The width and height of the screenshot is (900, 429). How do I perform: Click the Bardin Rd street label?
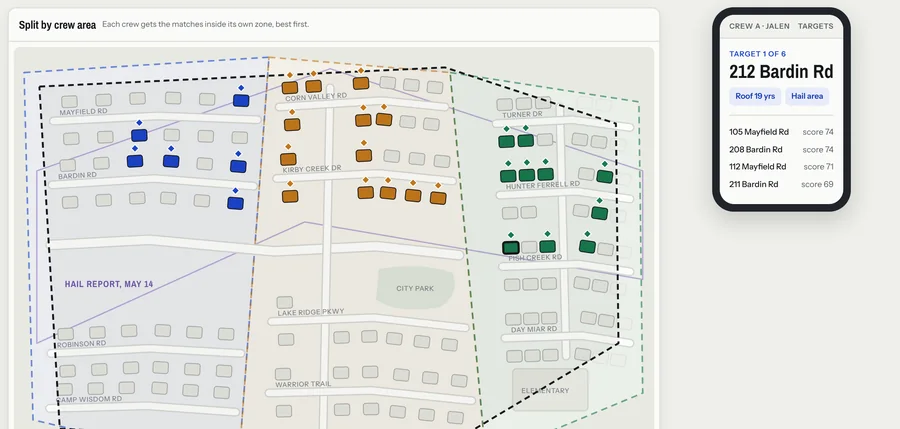[77, 175]
